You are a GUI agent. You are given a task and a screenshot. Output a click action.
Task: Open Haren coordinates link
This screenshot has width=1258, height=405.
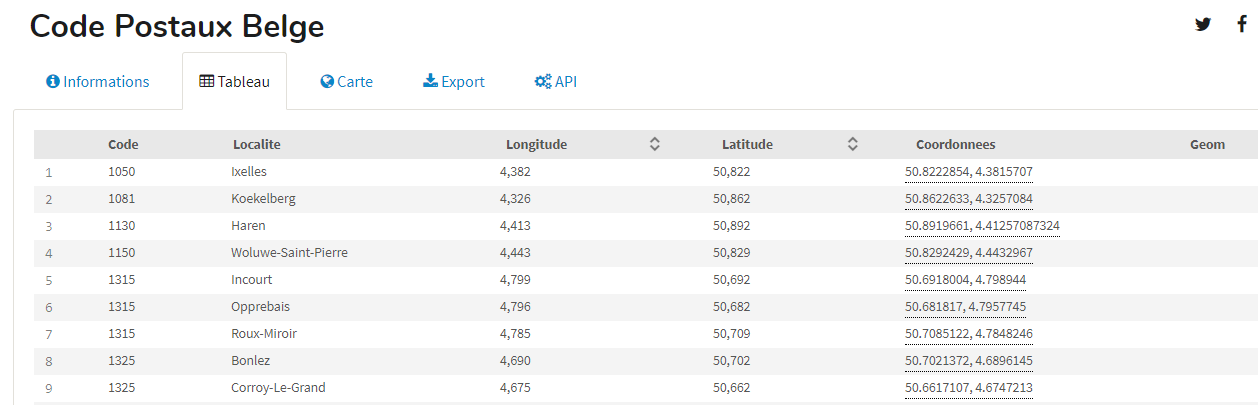coord(982,226)
